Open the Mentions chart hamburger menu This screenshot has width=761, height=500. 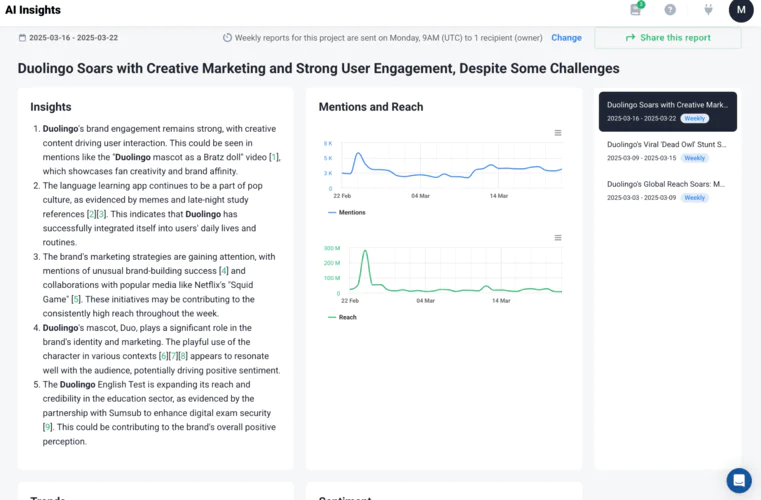click(x=558, y=133)
